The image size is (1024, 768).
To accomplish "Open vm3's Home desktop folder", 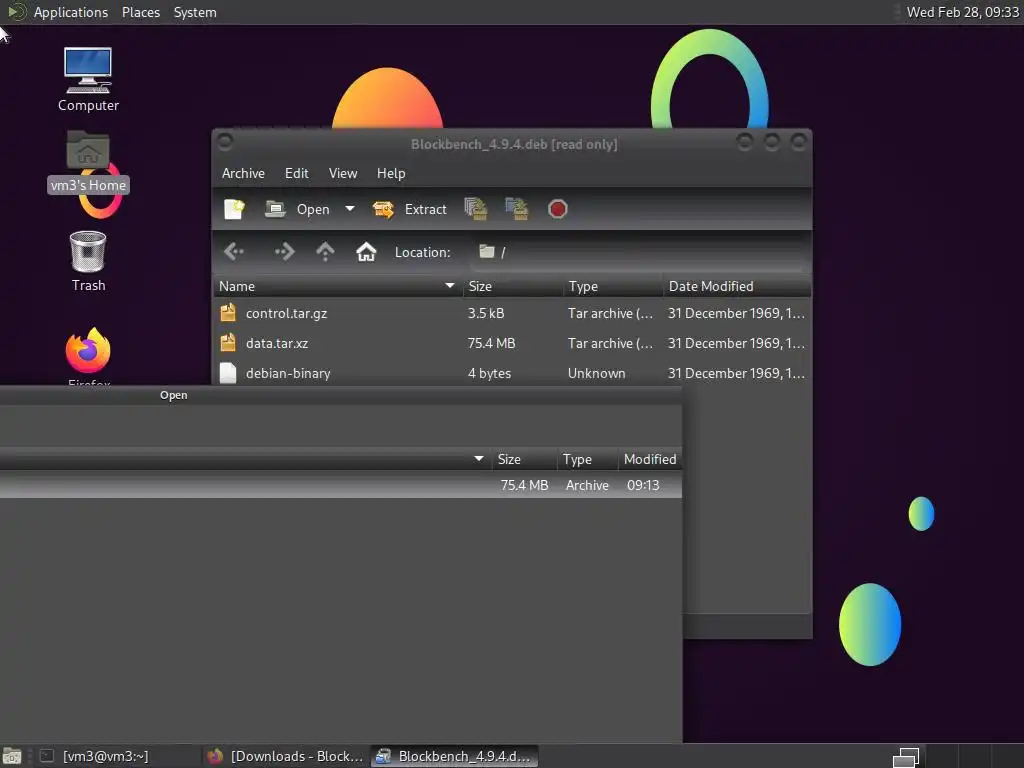I will click(x=88, y=162).
